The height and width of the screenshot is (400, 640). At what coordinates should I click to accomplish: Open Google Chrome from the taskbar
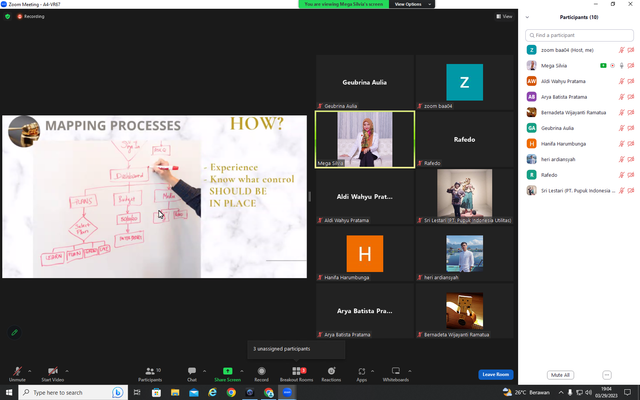point(231,392)
